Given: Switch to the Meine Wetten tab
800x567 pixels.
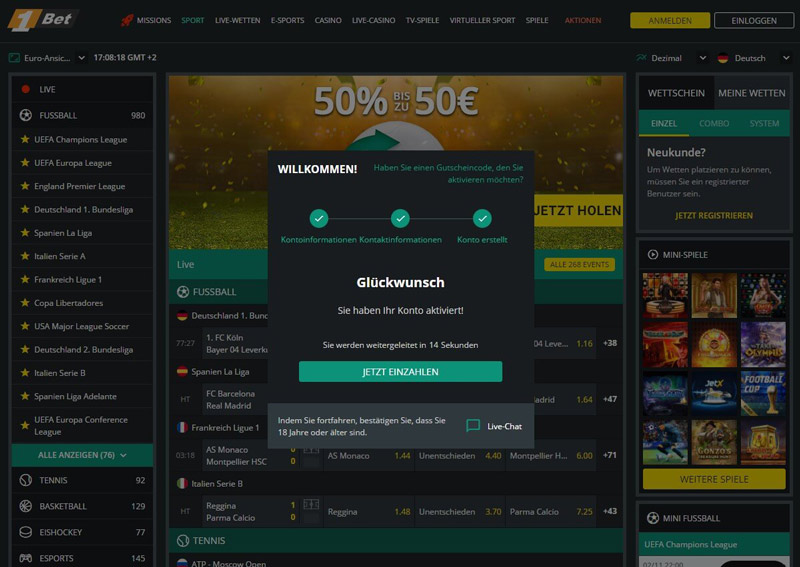Looking at the screenshot, I should (x=752, y=93).
